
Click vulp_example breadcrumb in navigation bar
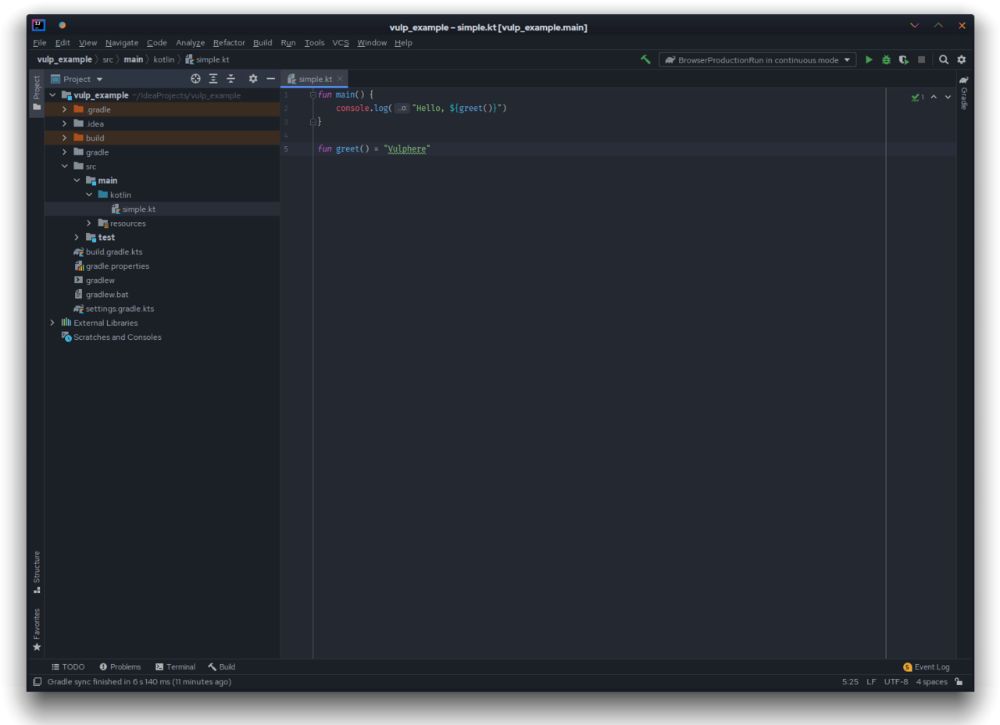click(64, 59)
